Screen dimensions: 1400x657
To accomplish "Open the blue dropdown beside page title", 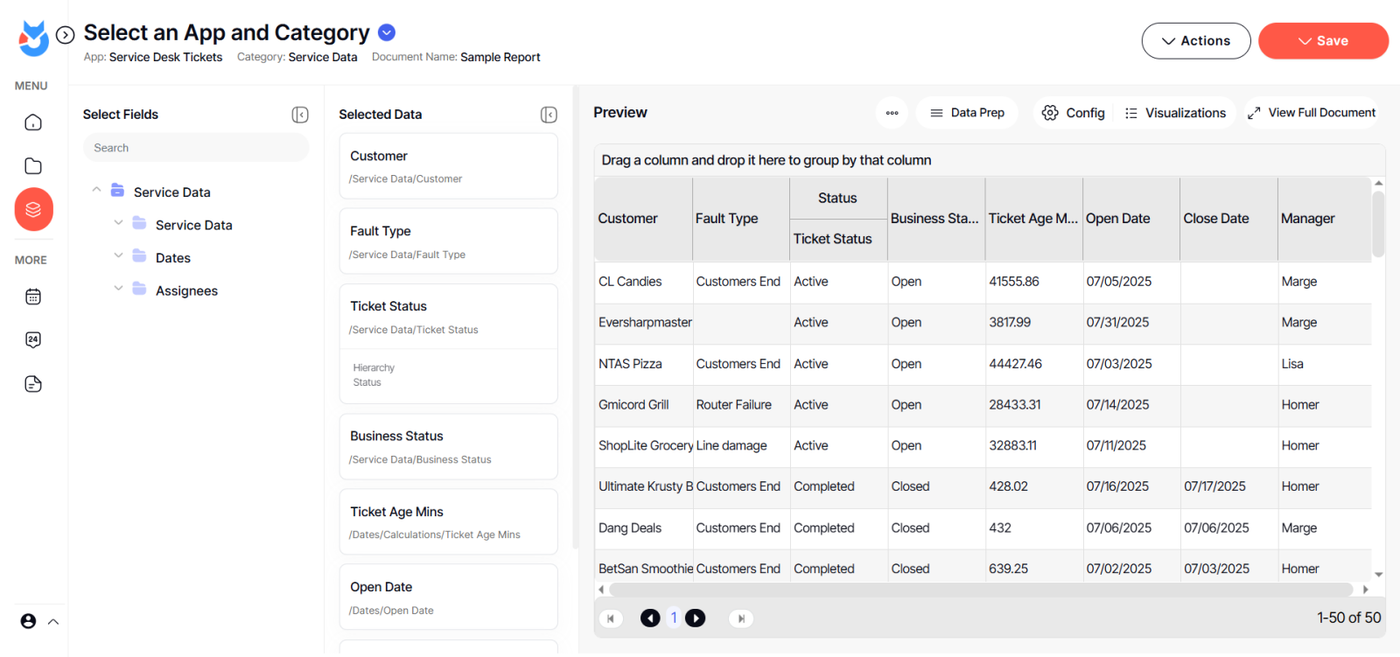I will pyautogui.click(x=387, y=33).
